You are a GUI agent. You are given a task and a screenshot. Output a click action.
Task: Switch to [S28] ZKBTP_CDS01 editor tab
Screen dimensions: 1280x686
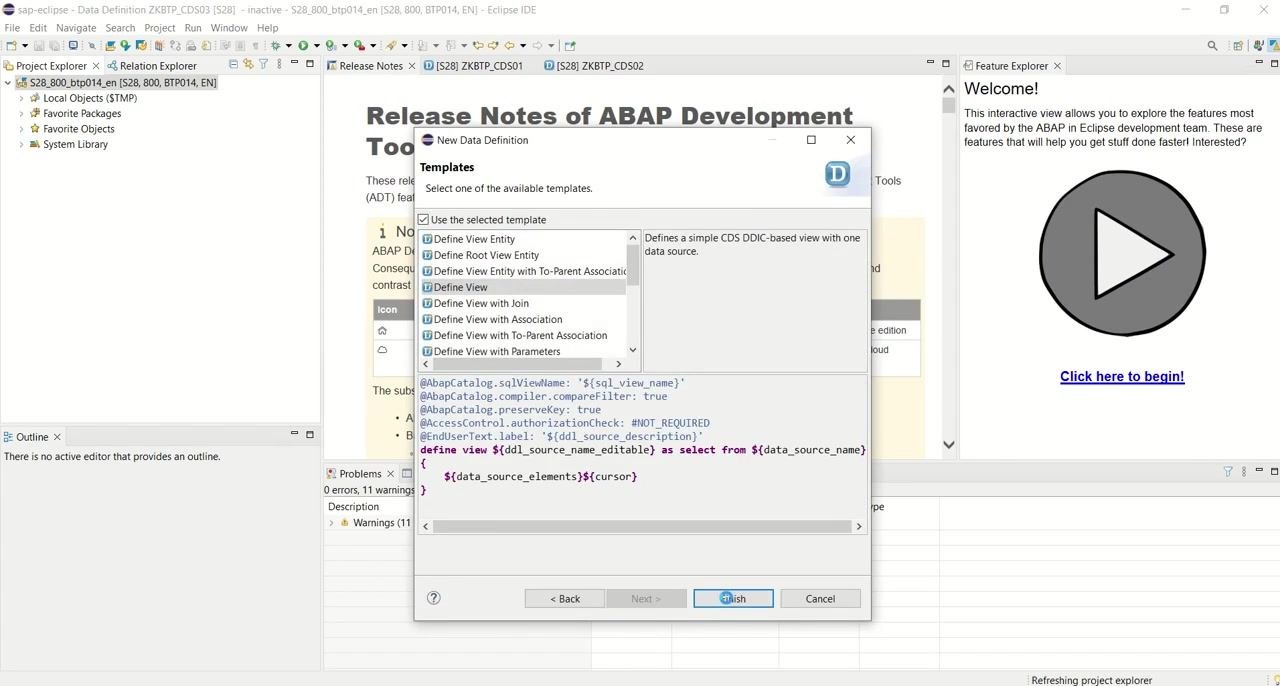tap(473, 66)
